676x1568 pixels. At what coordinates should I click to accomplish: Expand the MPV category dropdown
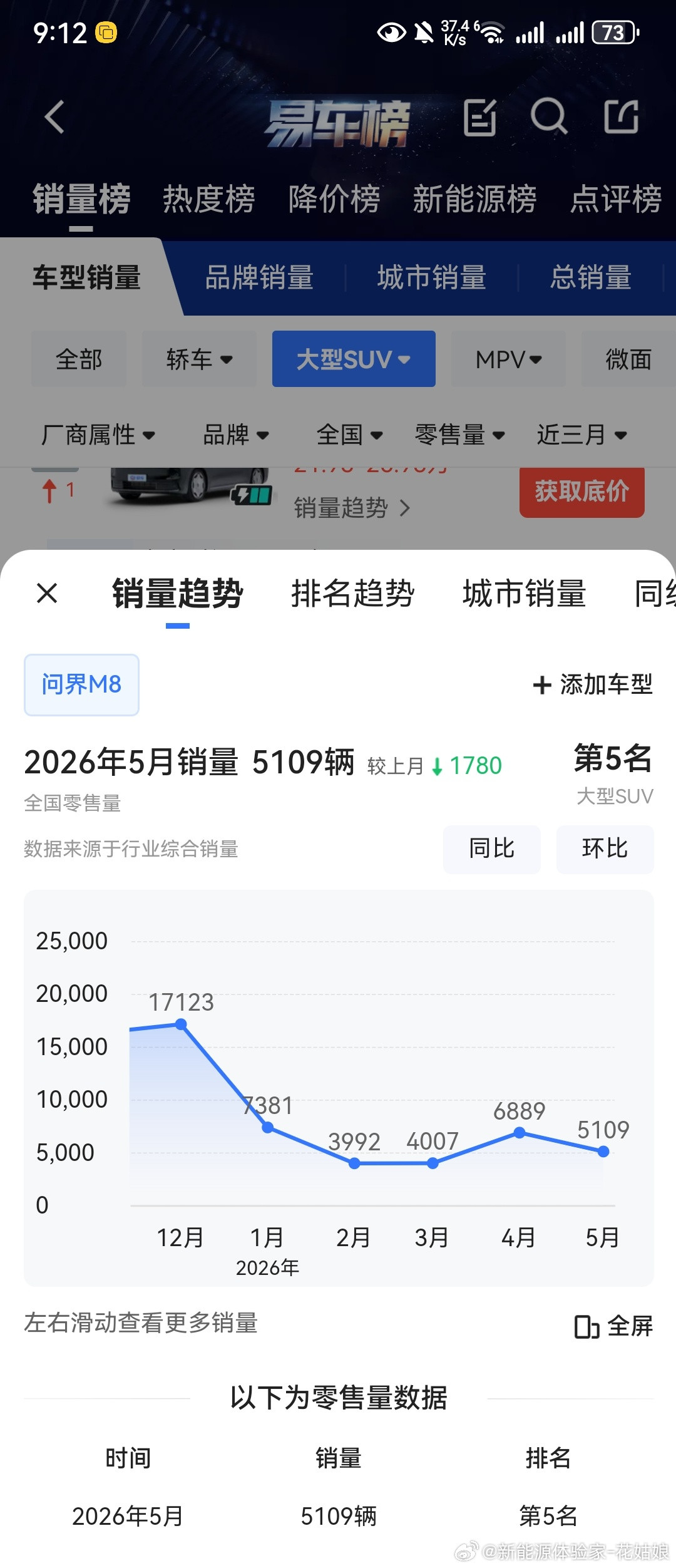click(x=508, y=359)
